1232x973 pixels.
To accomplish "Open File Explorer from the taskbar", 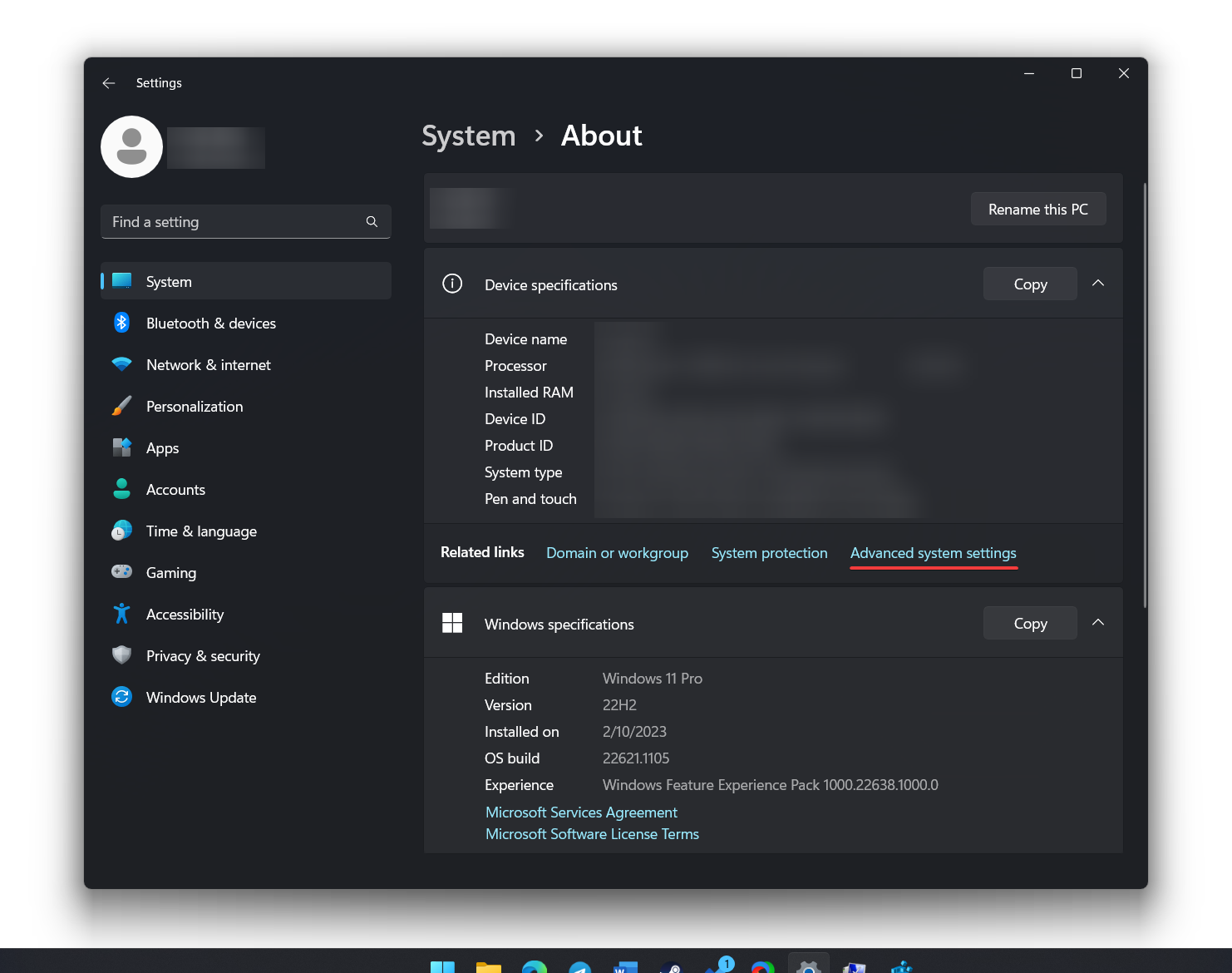I will pyautogui.click(x=489, y=967).
